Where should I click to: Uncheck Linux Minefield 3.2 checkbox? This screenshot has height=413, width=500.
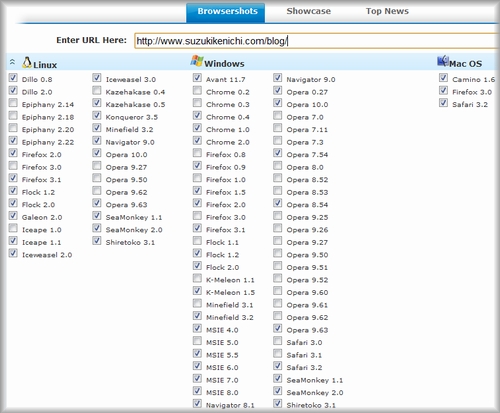pos(97,128)
